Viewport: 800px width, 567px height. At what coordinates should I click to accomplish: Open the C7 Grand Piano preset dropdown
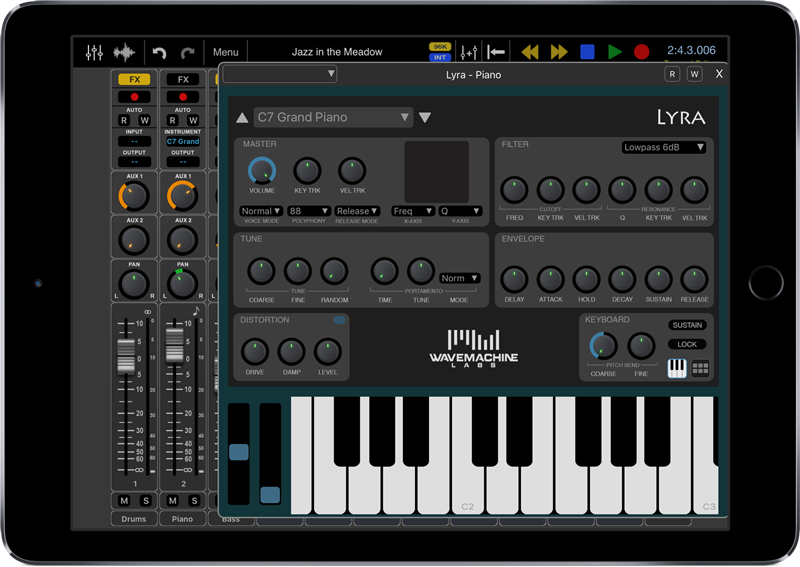pyautogui.click(x=333, y=117)
